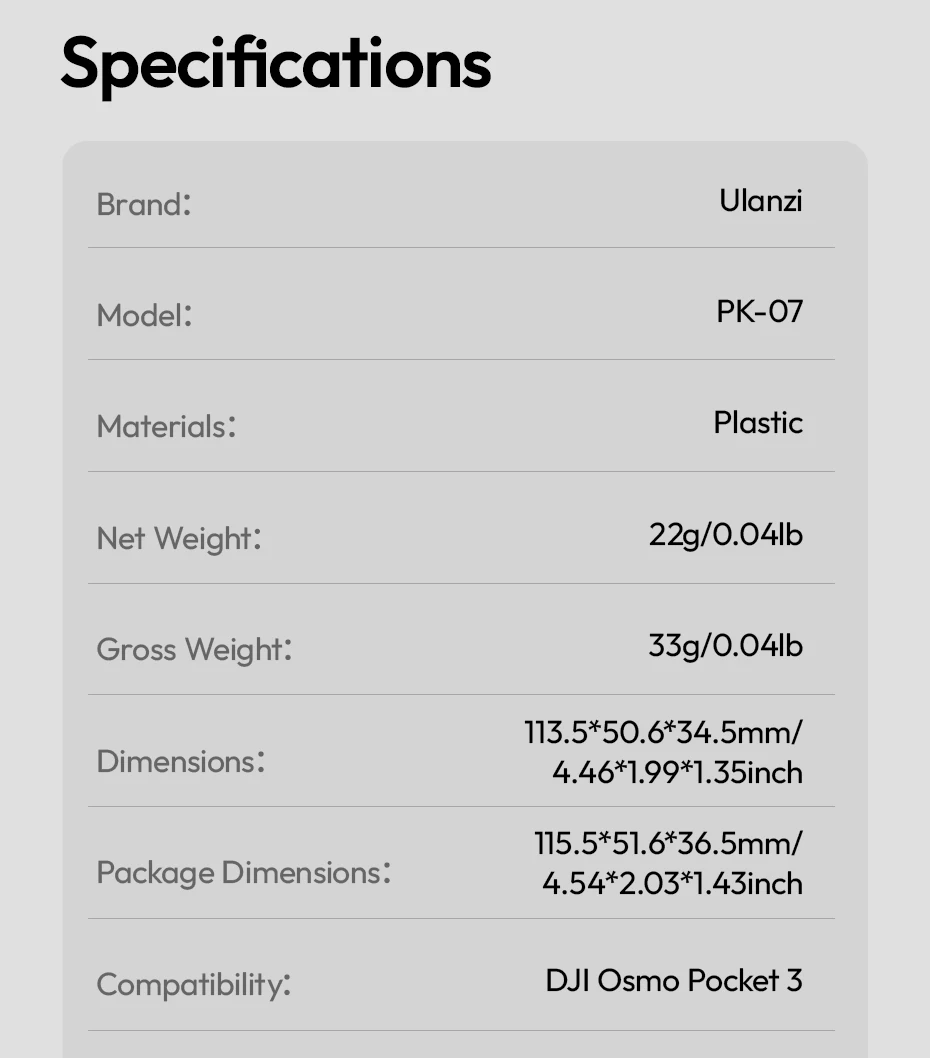Select the Package Dimensions label
The width and height of the screenshot is (930, 1058).
point(243,873)
